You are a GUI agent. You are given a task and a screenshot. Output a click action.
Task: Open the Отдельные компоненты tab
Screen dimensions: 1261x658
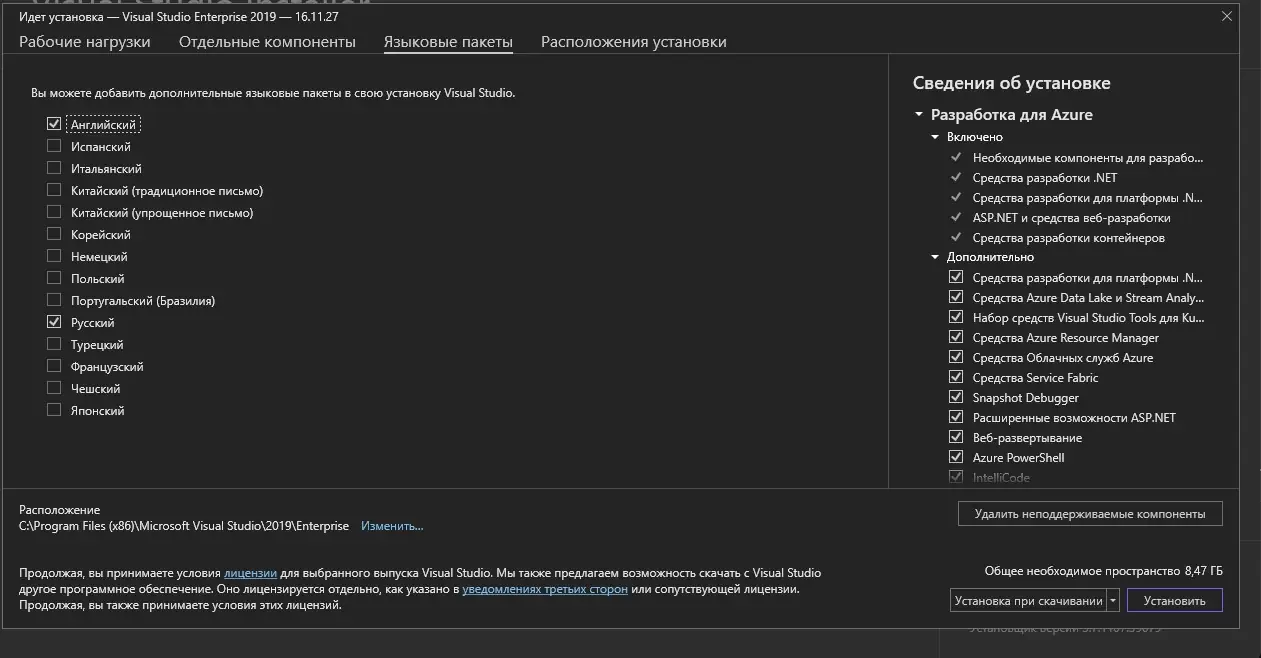click(x=267, y=42)
